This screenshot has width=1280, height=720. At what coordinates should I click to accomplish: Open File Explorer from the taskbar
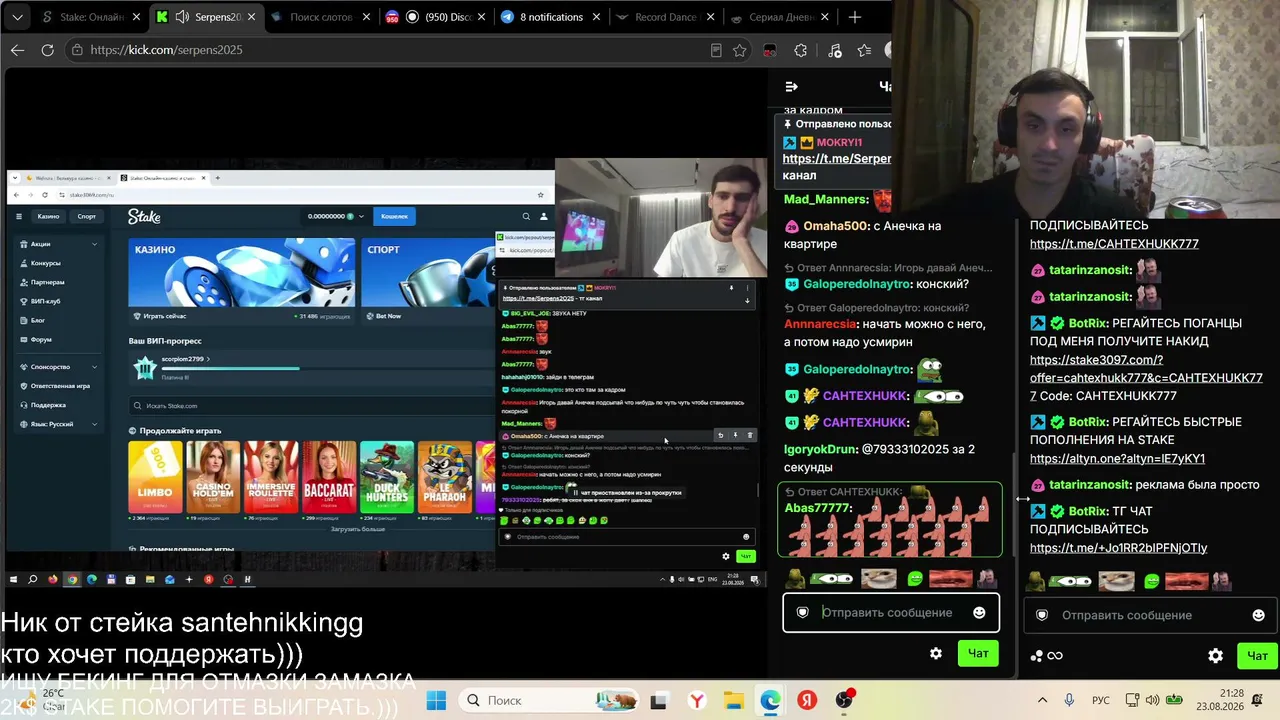pyautogui.click(x=733, y=701)
